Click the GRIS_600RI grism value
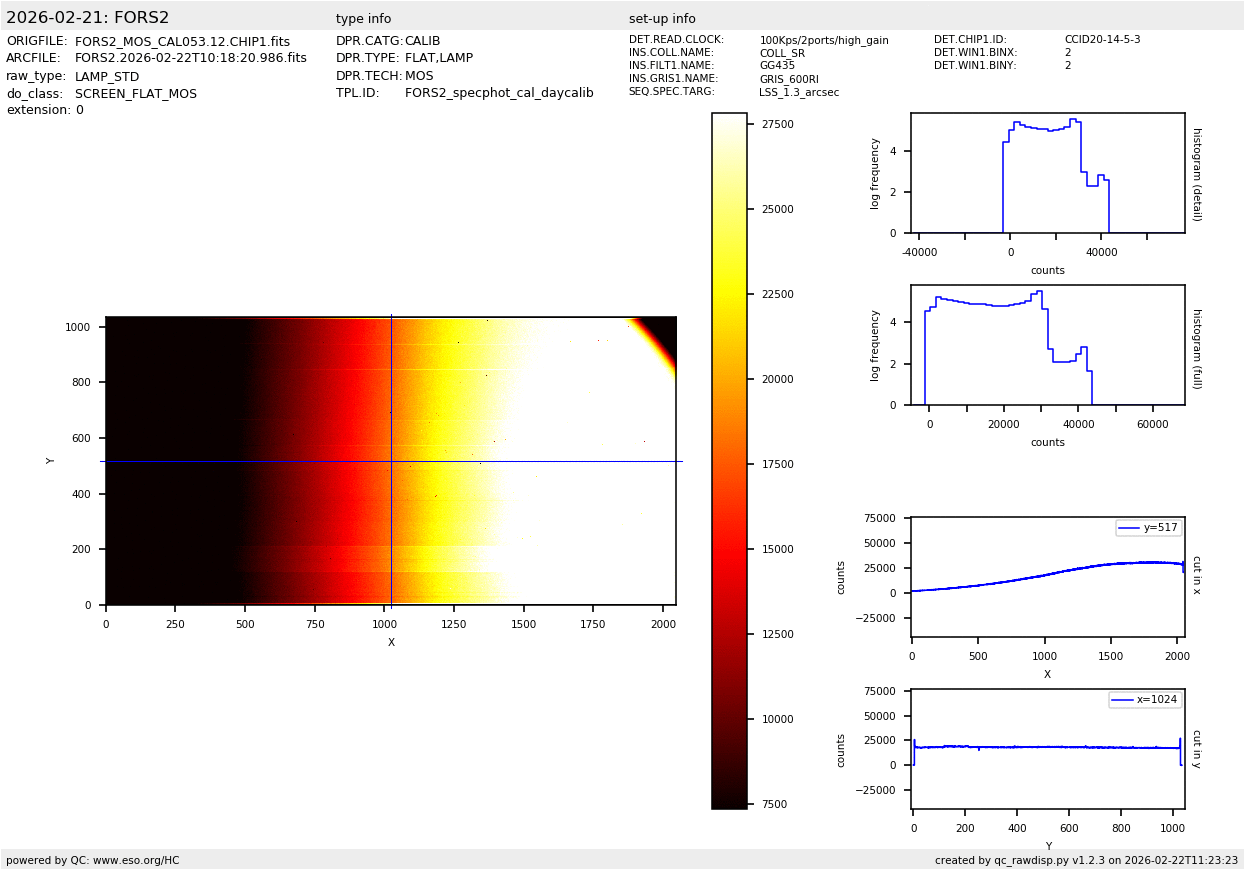This screenshot has width=1245, height=870. (790, 79)
